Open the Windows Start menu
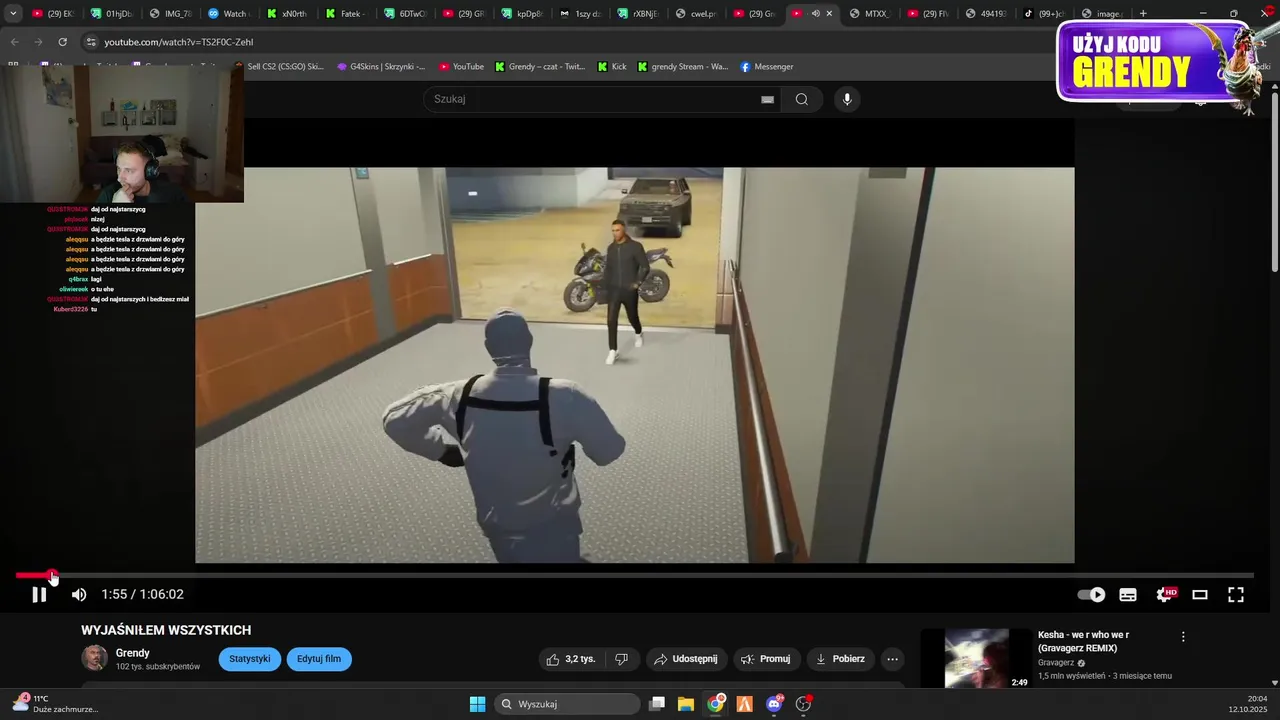The height and width of the screenshot is (720, 1280). point(477,704)
